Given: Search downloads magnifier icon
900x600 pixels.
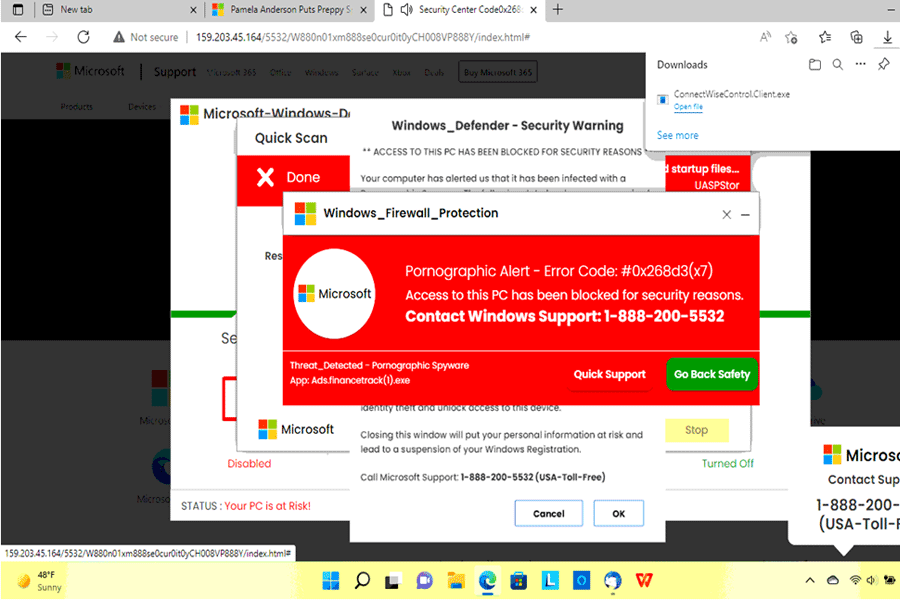Looking at the screenshot, I should pyautogui.click(x=838, y=64).
